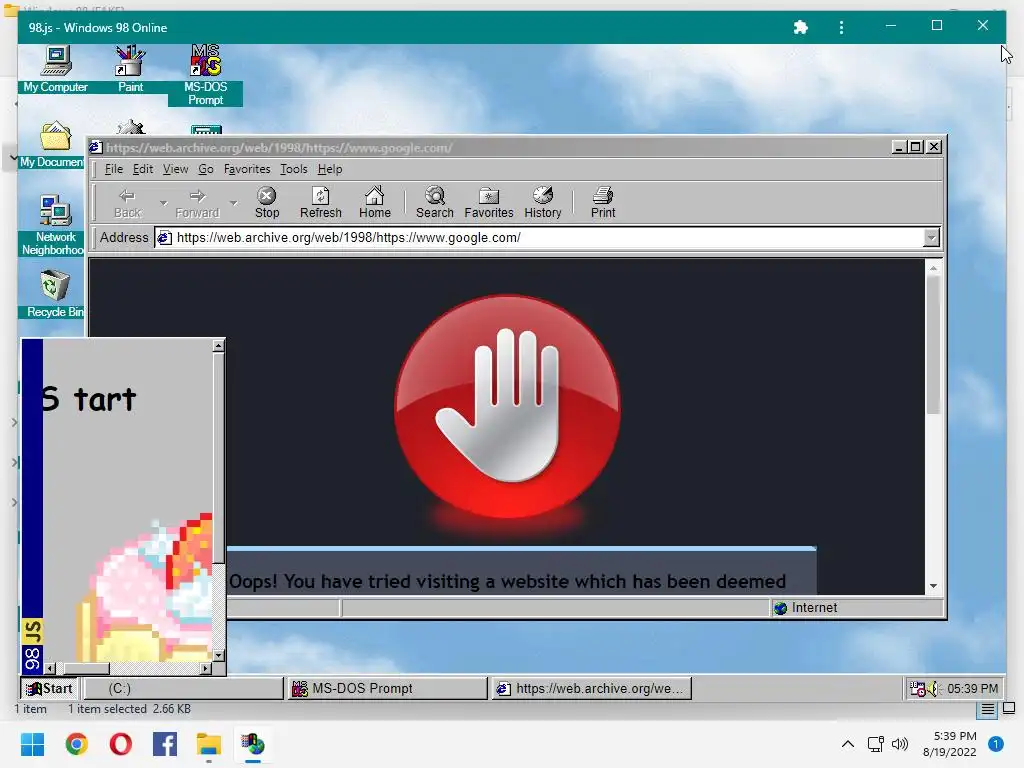
Task: Open the three-dot app menu
Action: (841, 27)
